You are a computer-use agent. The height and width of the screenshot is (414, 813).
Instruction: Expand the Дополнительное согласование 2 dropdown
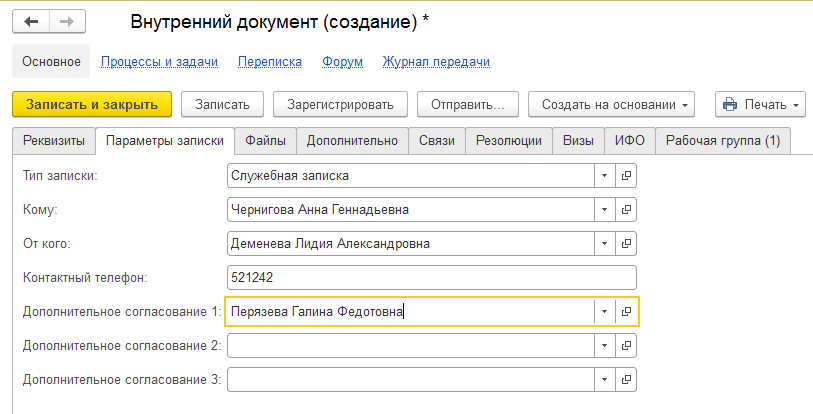click(x=605, y=346)
